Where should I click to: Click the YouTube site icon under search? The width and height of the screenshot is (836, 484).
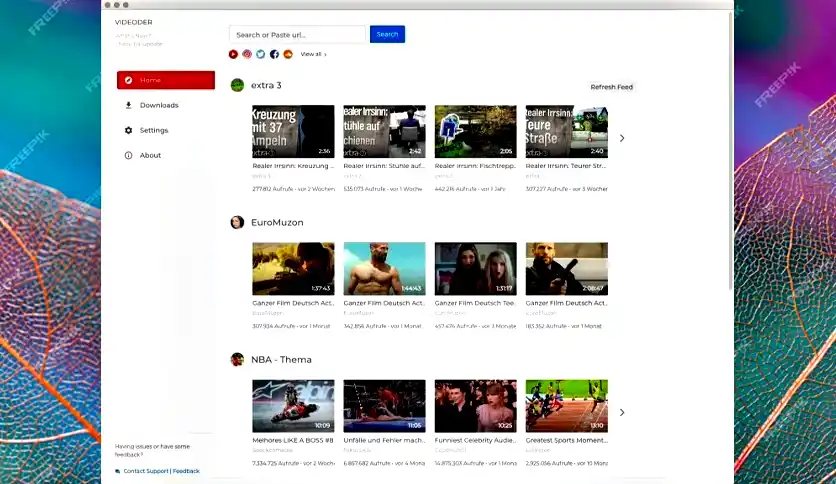point(233,54)
